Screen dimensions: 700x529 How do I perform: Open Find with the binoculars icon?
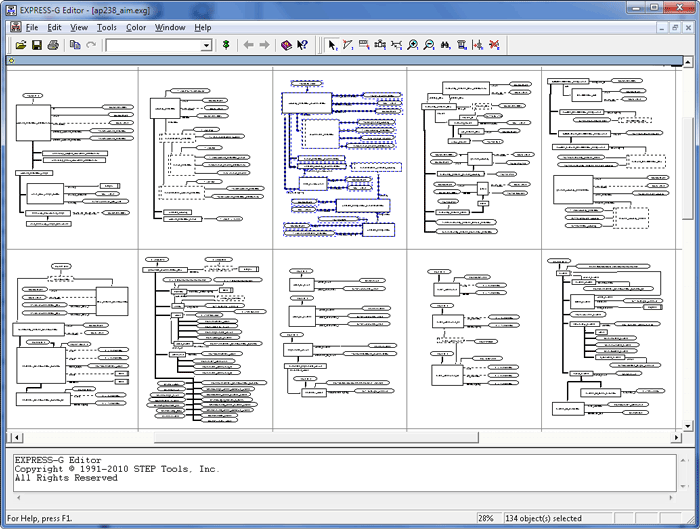pos(445,45)
